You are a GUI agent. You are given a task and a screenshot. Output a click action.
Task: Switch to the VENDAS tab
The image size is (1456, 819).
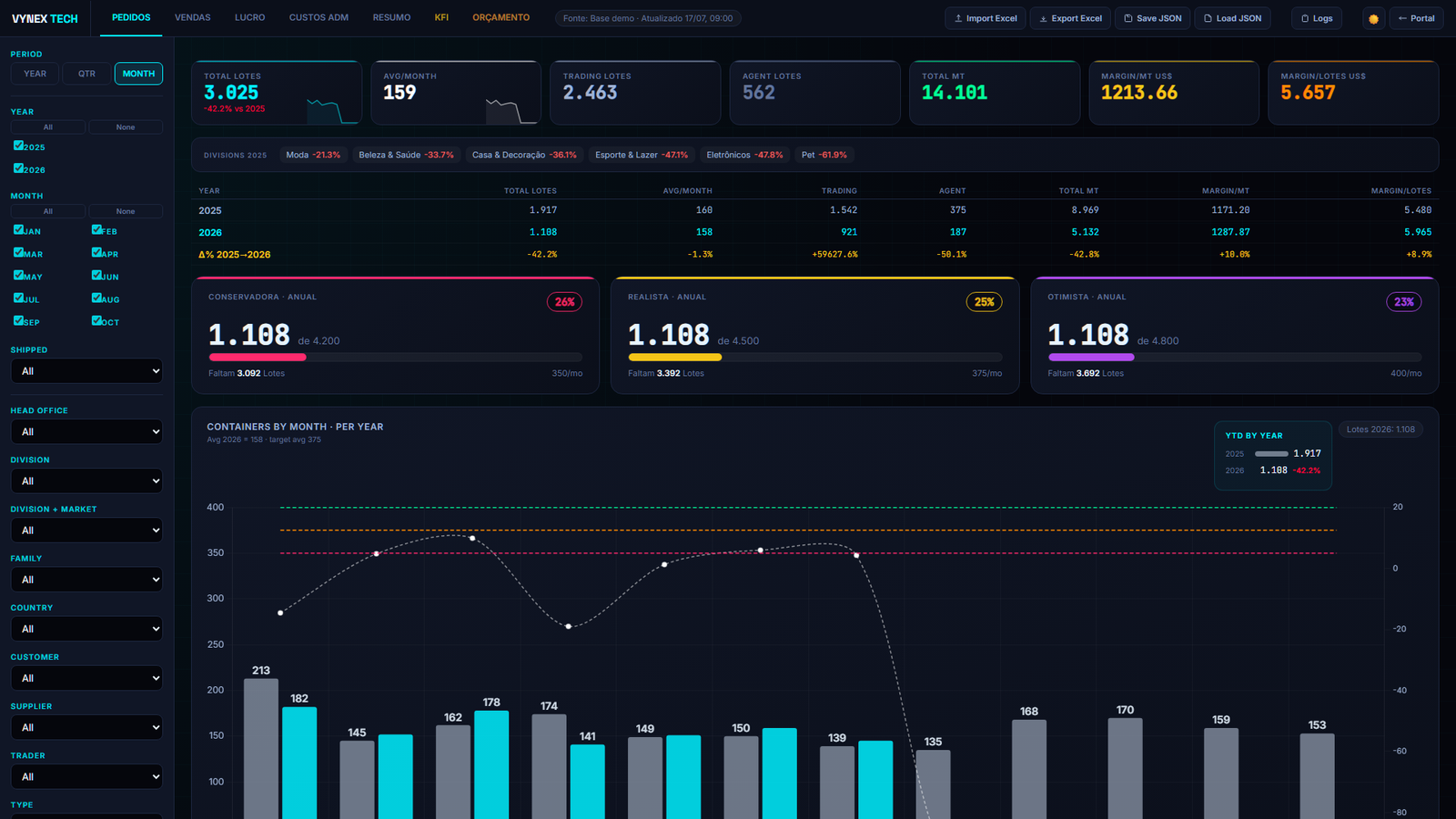click(193, 17)
